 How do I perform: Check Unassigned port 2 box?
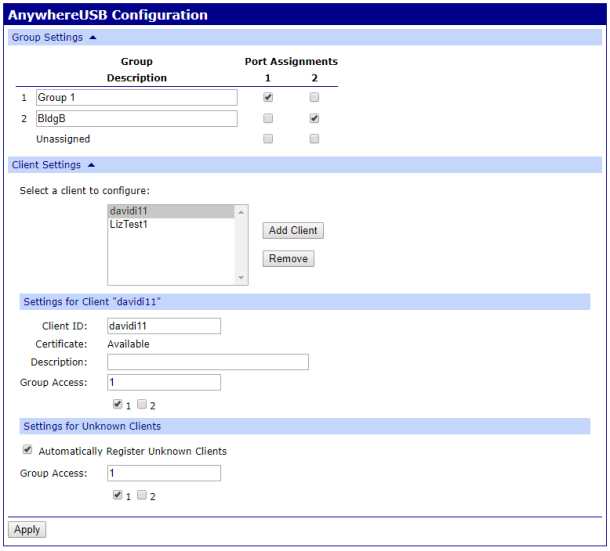click(x=314, y=139)
